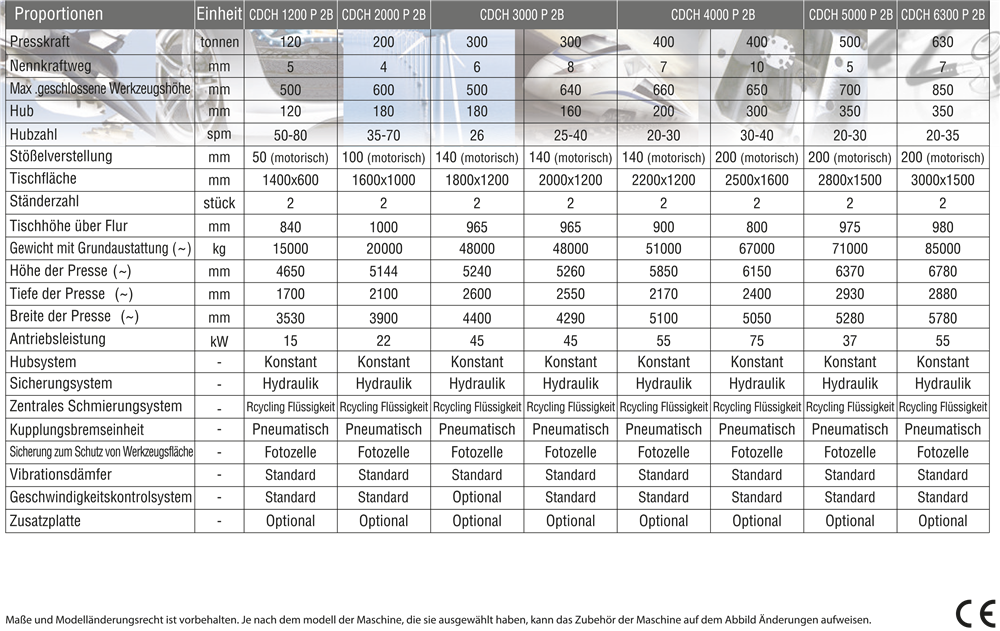The width and height of the screenshot is (1000, 631).
Task: Click Hubzahl value '35-70'
Action: click(x=383, y=135)
